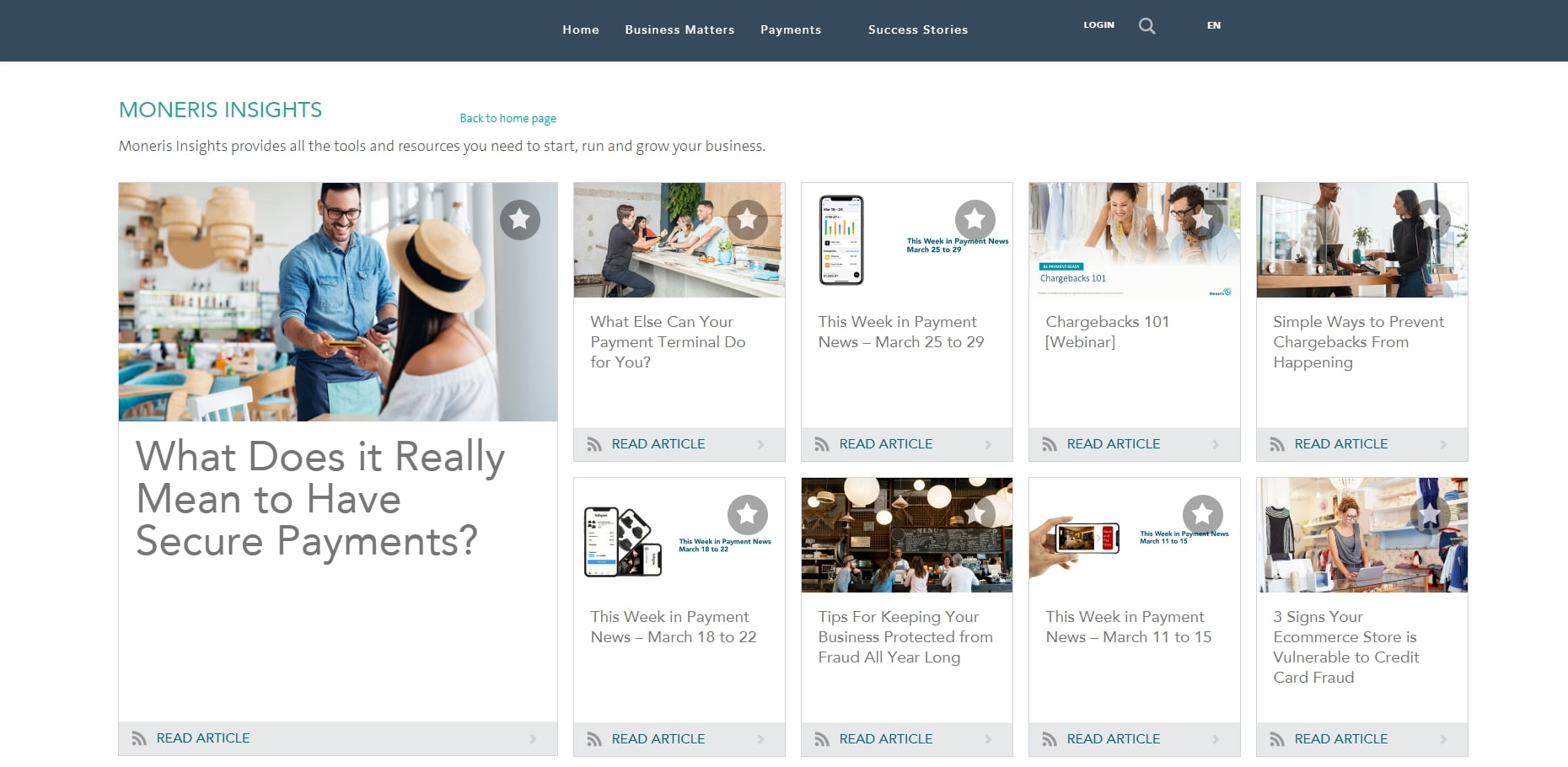The width and height of the screenshot is (1568, 767).
Task: Star the March 11 to 15 news card
Action: tap(1202, 515)
